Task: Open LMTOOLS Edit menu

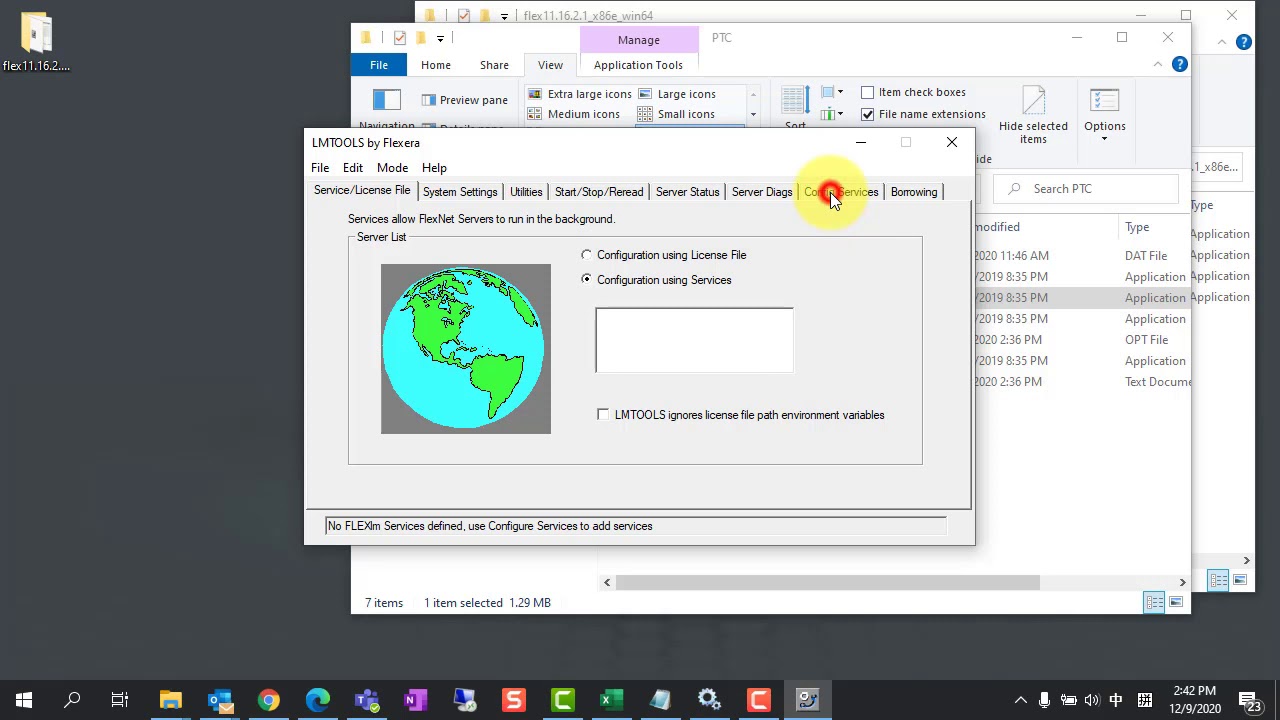Action: click(353, 168)
